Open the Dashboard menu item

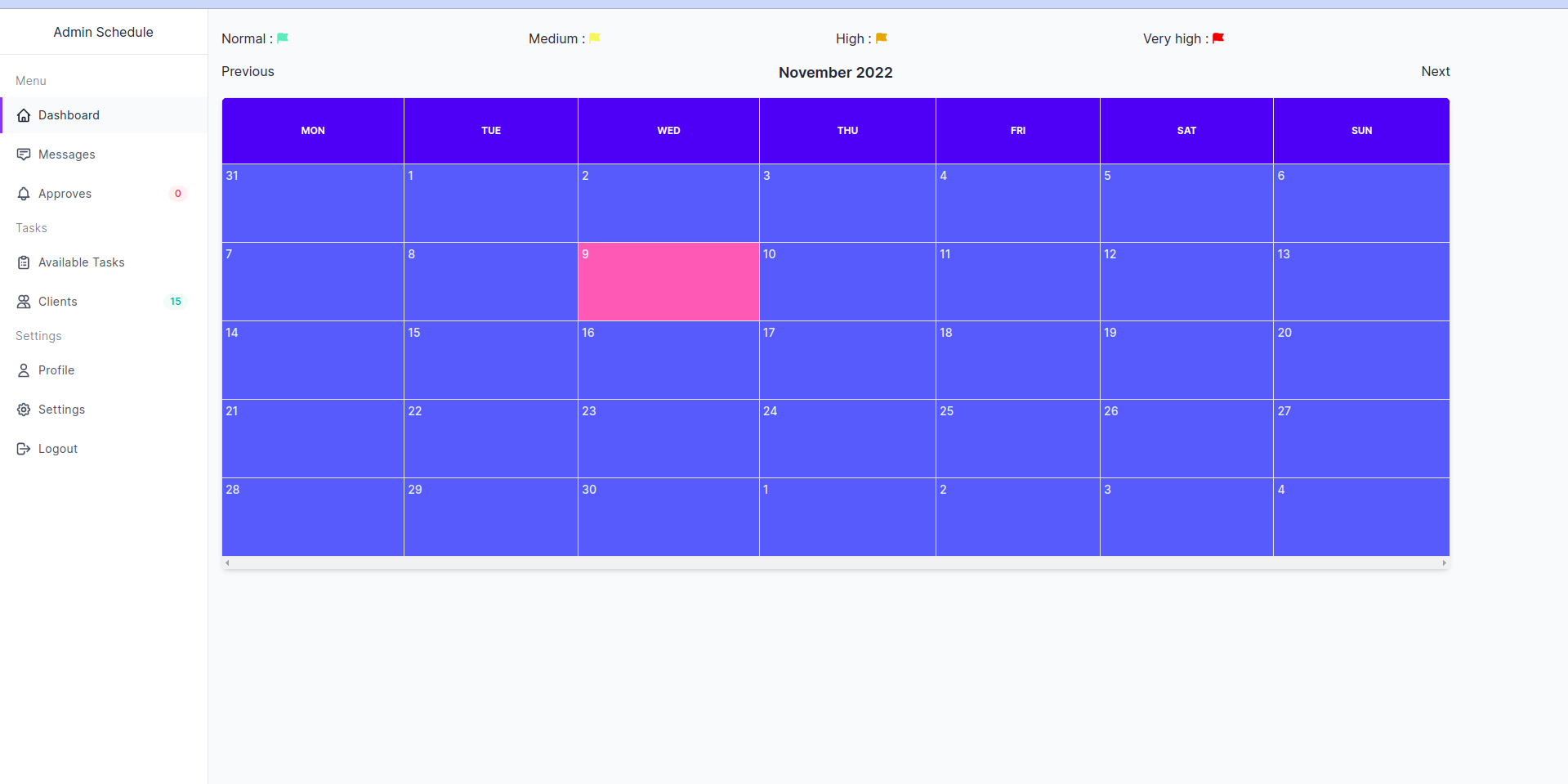(x=104, y=115)
